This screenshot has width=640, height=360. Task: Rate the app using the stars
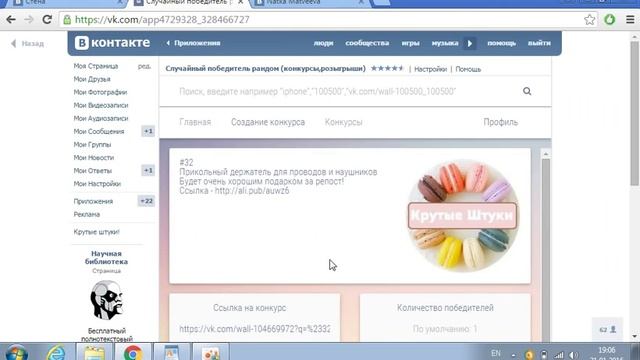coord(387,68)
